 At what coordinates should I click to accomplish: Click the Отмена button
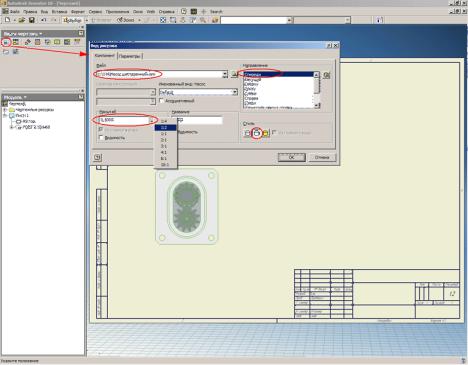[x=322, y=157]
